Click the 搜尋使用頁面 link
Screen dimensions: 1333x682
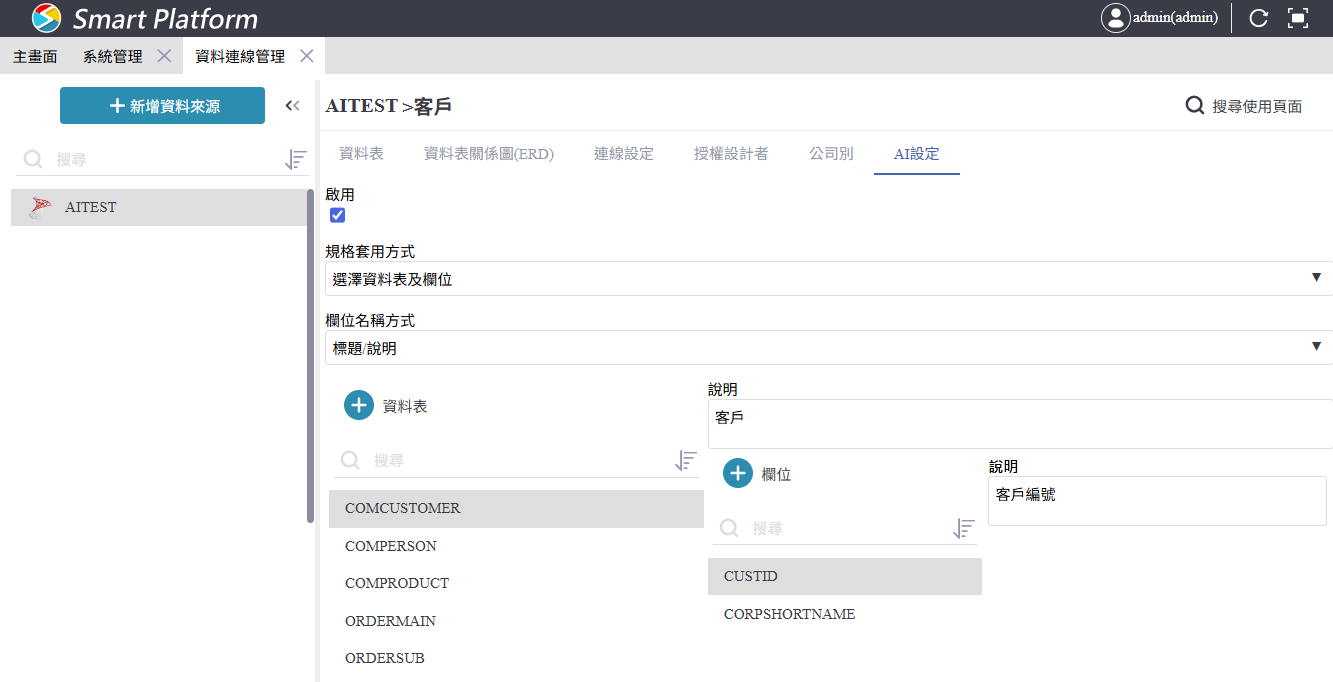(x=1244, y=104)
